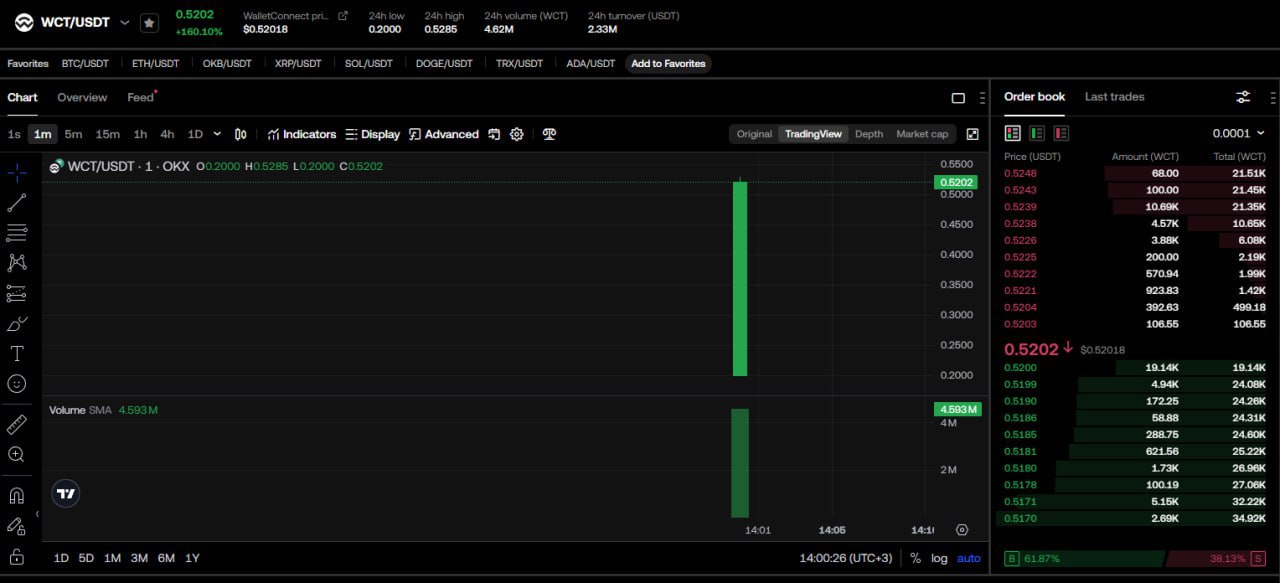
Task: Collapse the drawing toolbar with the small arrow
Action: pyautogui.click(x=37, y=514)
